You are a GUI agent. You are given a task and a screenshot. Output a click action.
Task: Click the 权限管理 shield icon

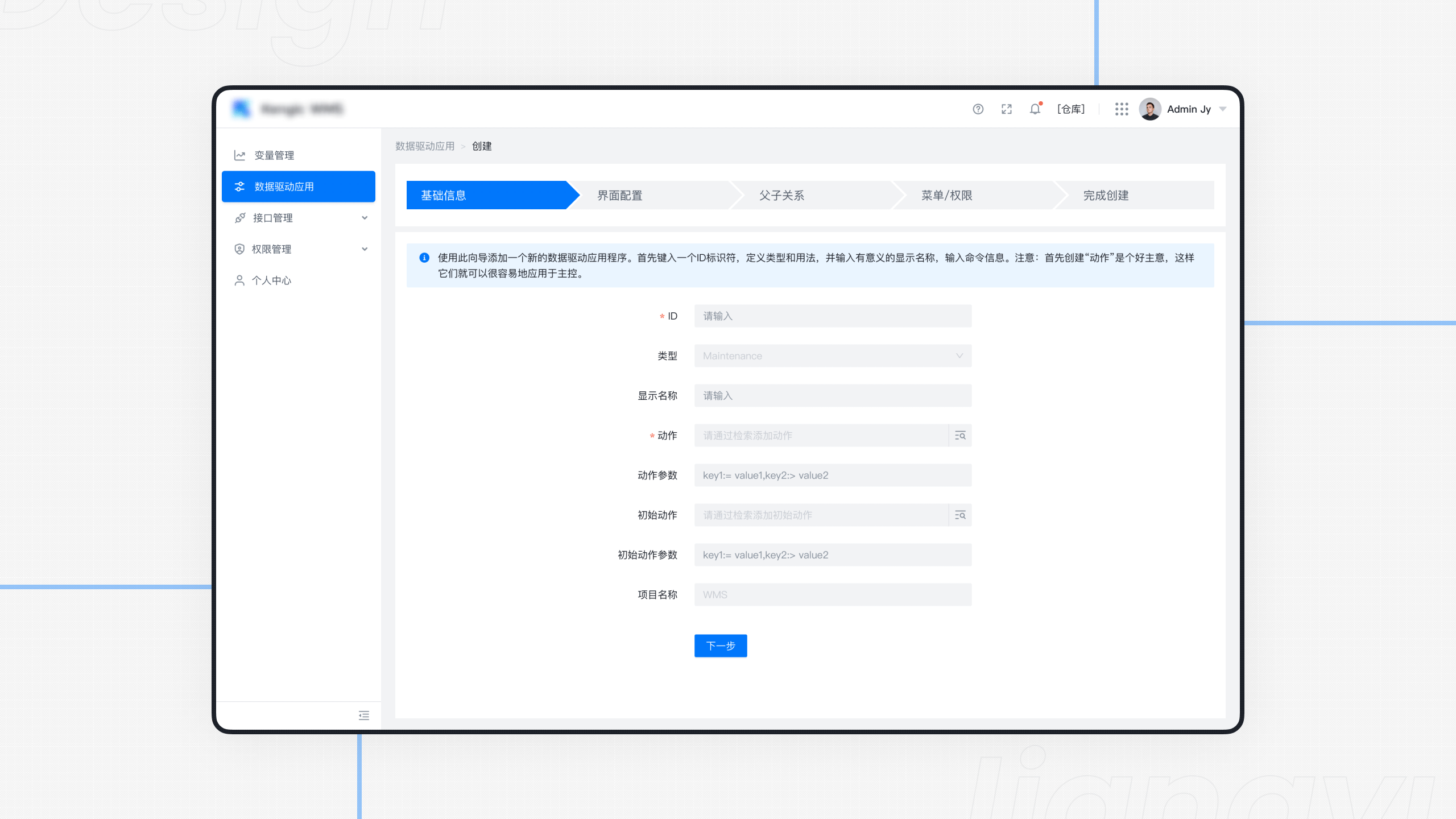(x=239, y=249)
